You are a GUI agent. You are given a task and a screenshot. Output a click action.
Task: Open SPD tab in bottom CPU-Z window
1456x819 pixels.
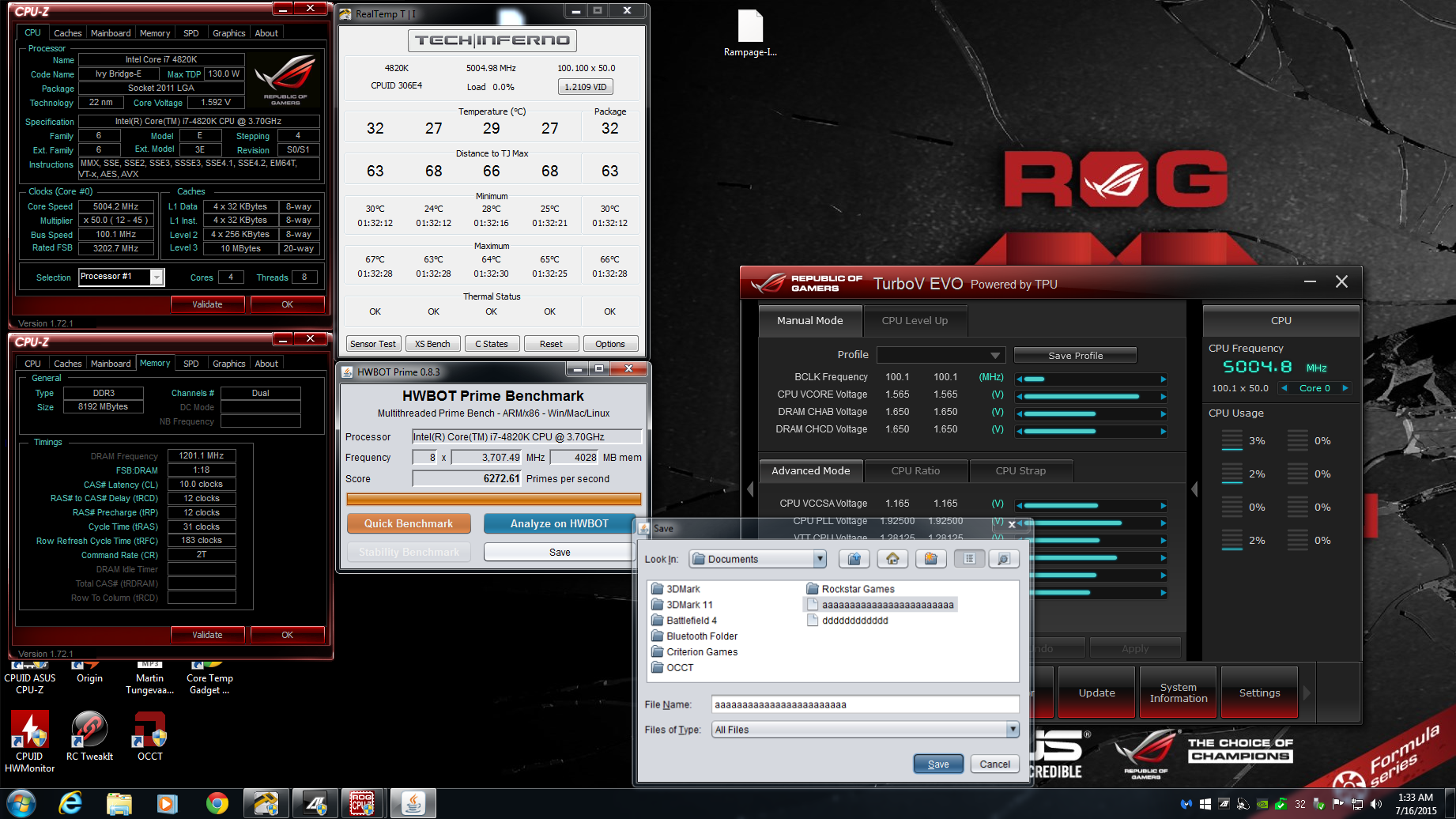point(191,364)
